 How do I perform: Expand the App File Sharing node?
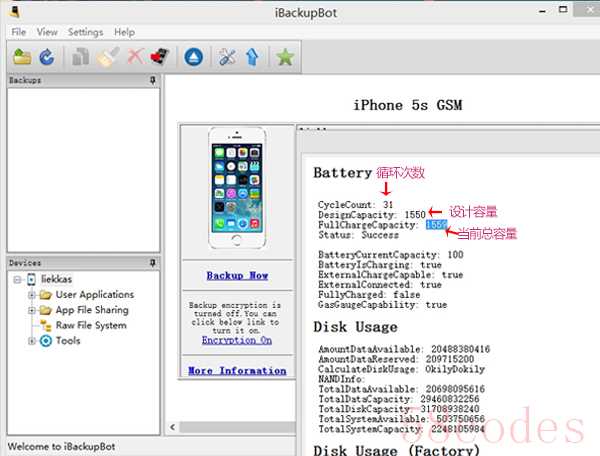click(x=32, y=310)
